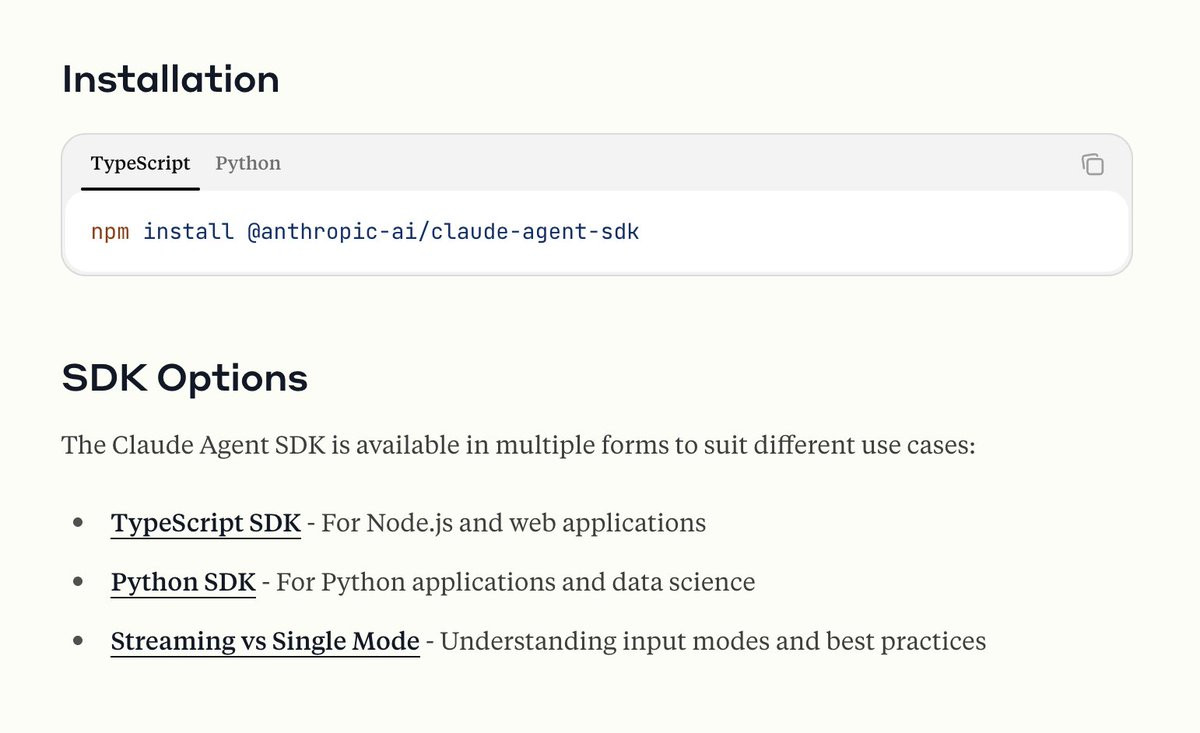Open the Python SDK link

tap(183, 582)
